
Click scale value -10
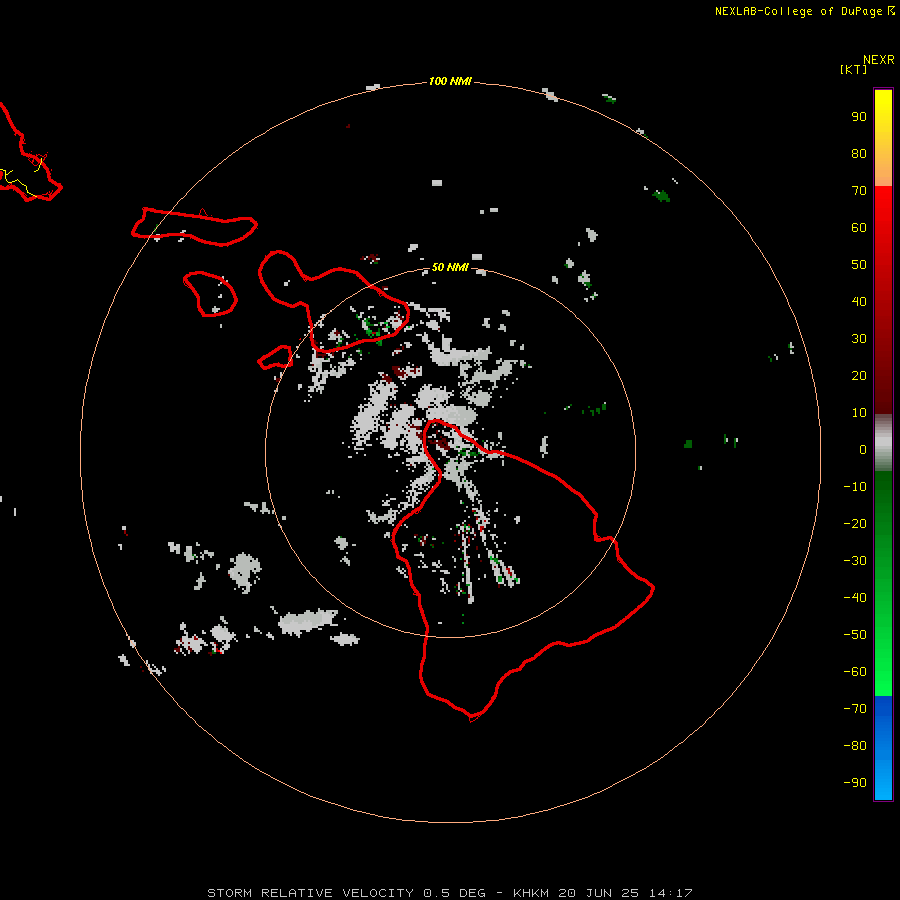855,487
